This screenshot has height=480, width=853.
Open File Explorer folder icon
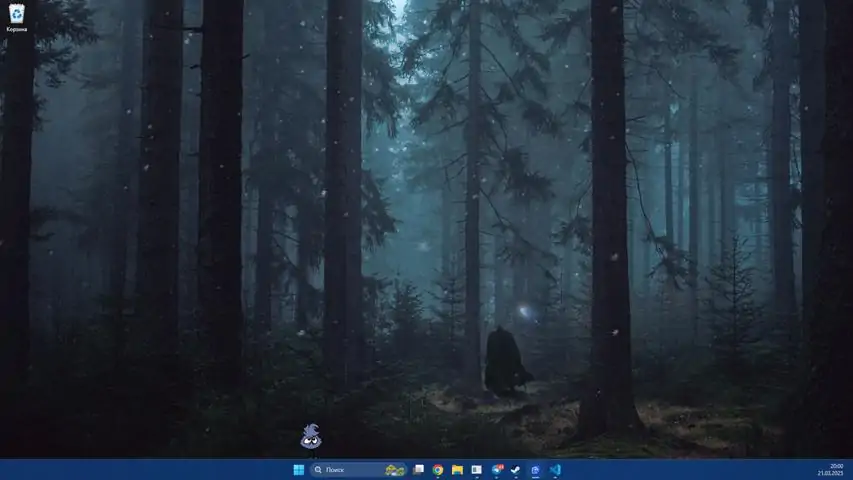click(x=457, y=470)
